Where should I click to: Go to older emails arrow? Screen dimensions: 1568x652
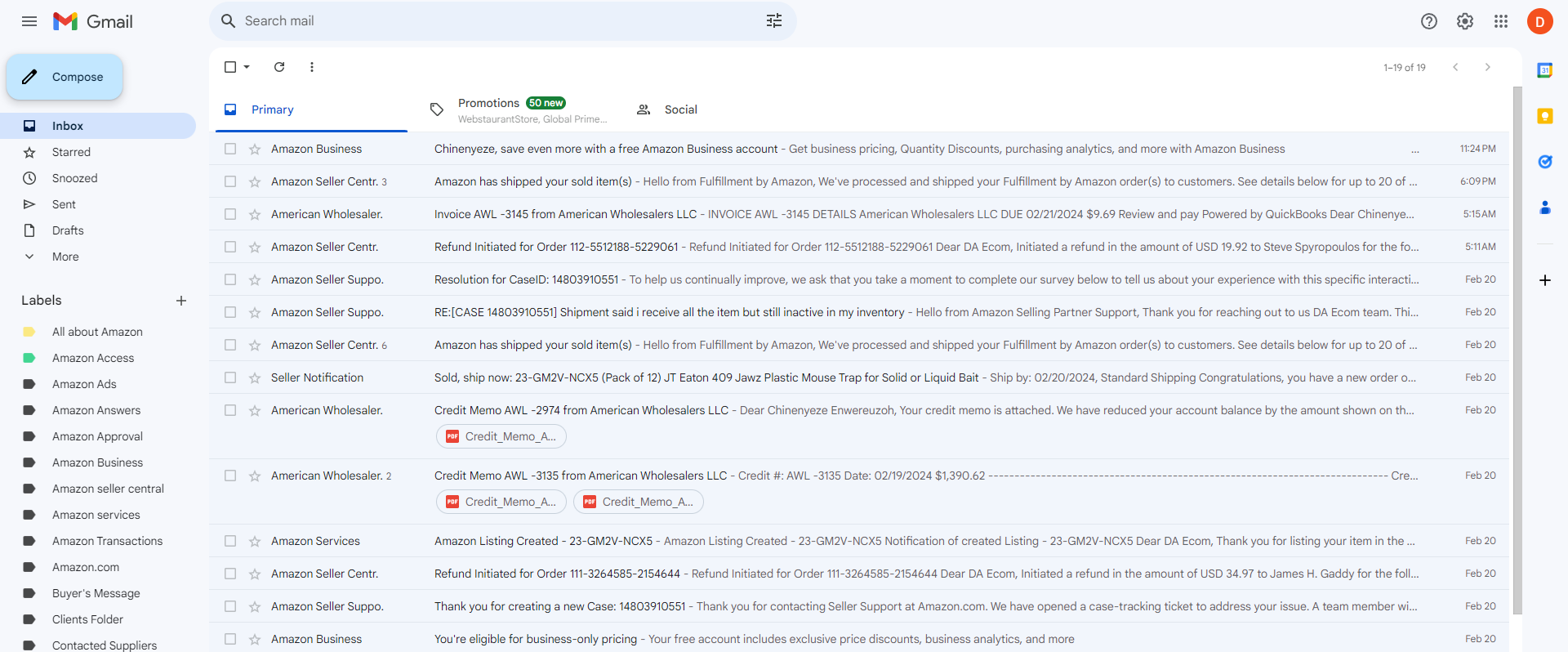click(x=1488, y=67)
